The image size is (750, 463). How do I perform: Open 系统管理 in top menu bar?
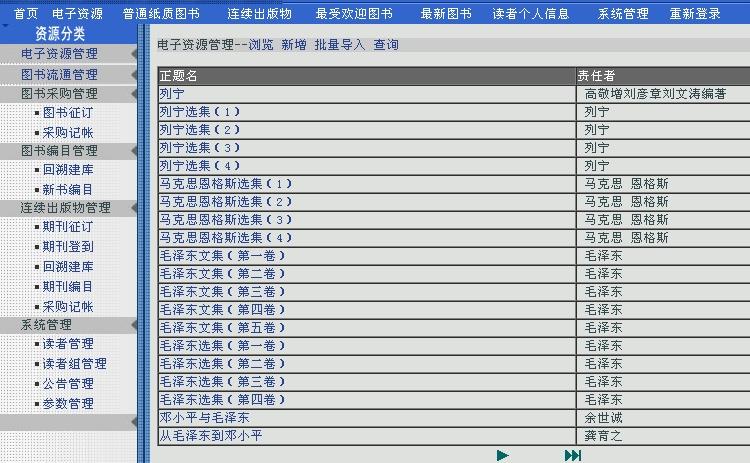pos(623,13)
